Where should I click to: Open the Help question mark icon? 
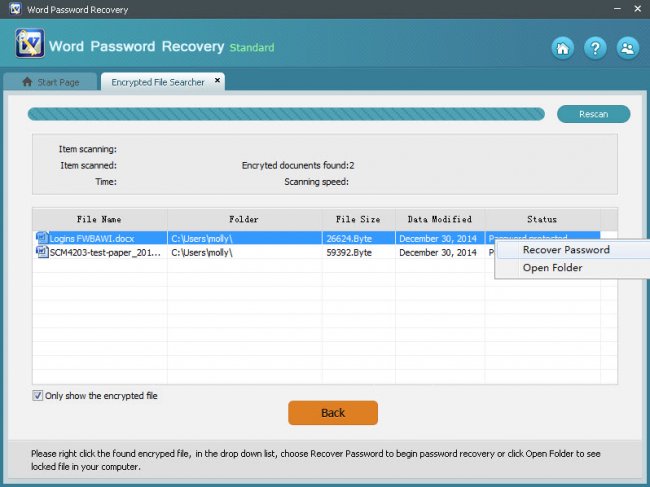pyautogui.click(x=595, y=48)
